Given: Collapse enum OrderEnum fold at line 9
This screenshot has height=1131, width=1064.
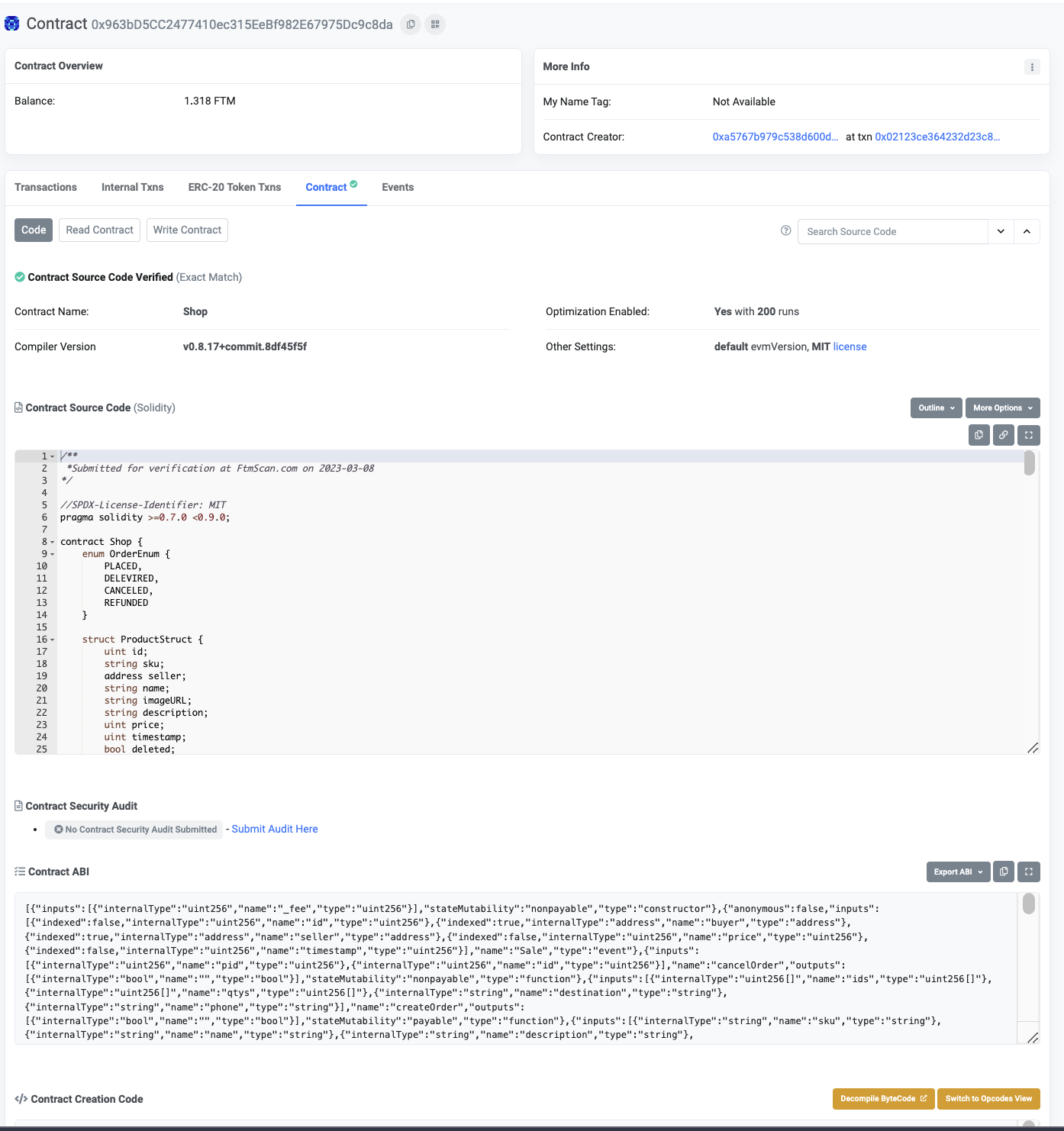Looking at the screenshot, I should point(53,554).
